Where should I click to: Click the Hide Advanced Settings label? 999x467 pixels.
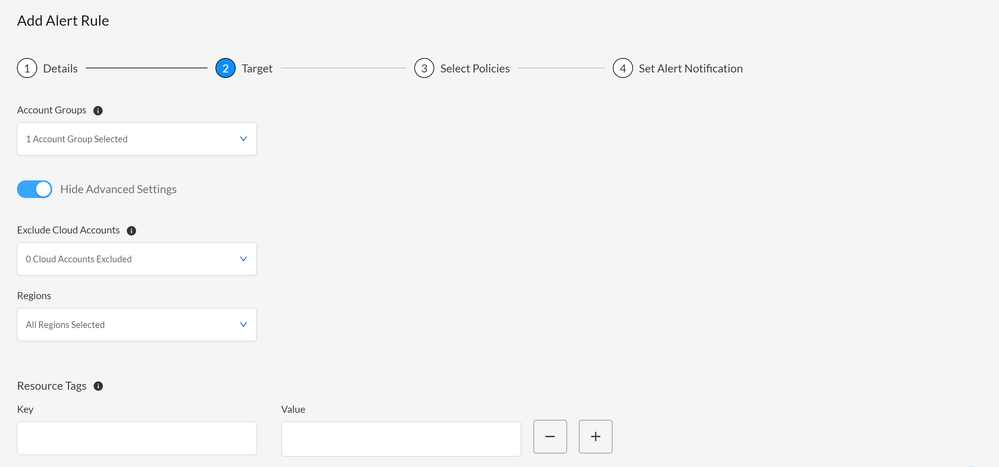118,189
